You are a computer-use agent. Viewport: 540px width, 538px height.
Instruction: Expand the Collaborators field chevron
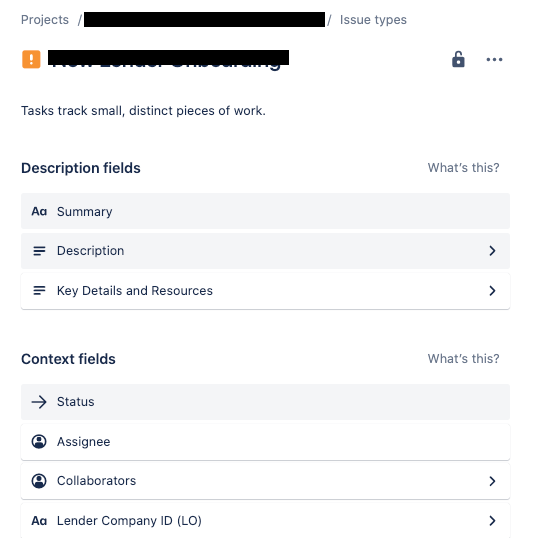[x=492, y=481]
